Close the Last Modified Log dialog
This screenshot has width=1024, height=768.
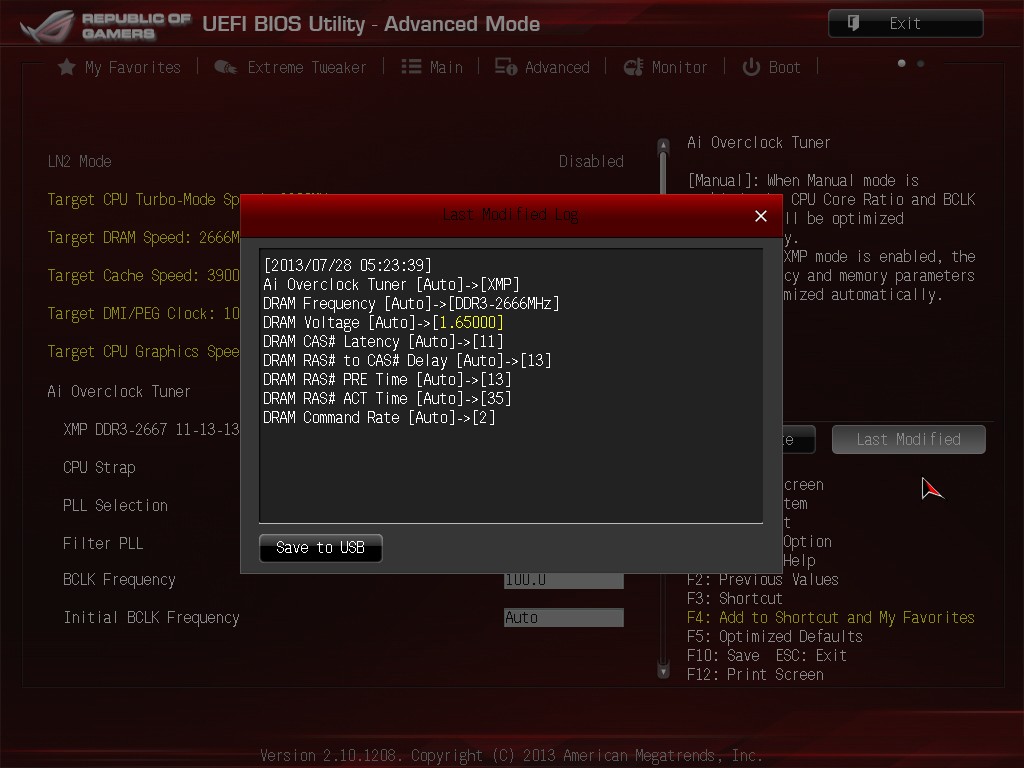pyautogui.click(x=761, y=216)
